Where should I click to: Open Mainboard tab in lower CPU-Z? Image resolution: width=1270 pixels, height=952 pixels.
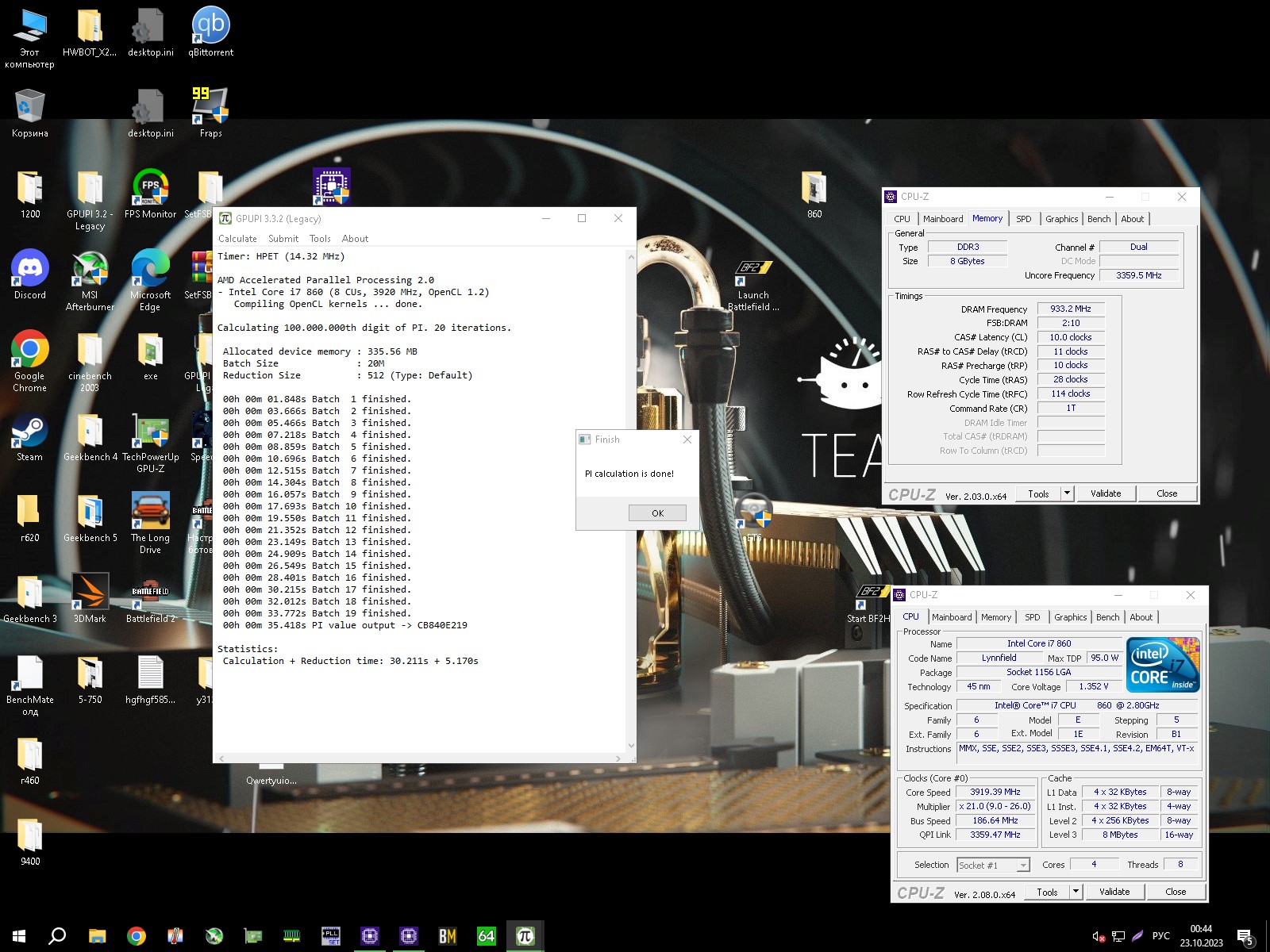point(952,617)
